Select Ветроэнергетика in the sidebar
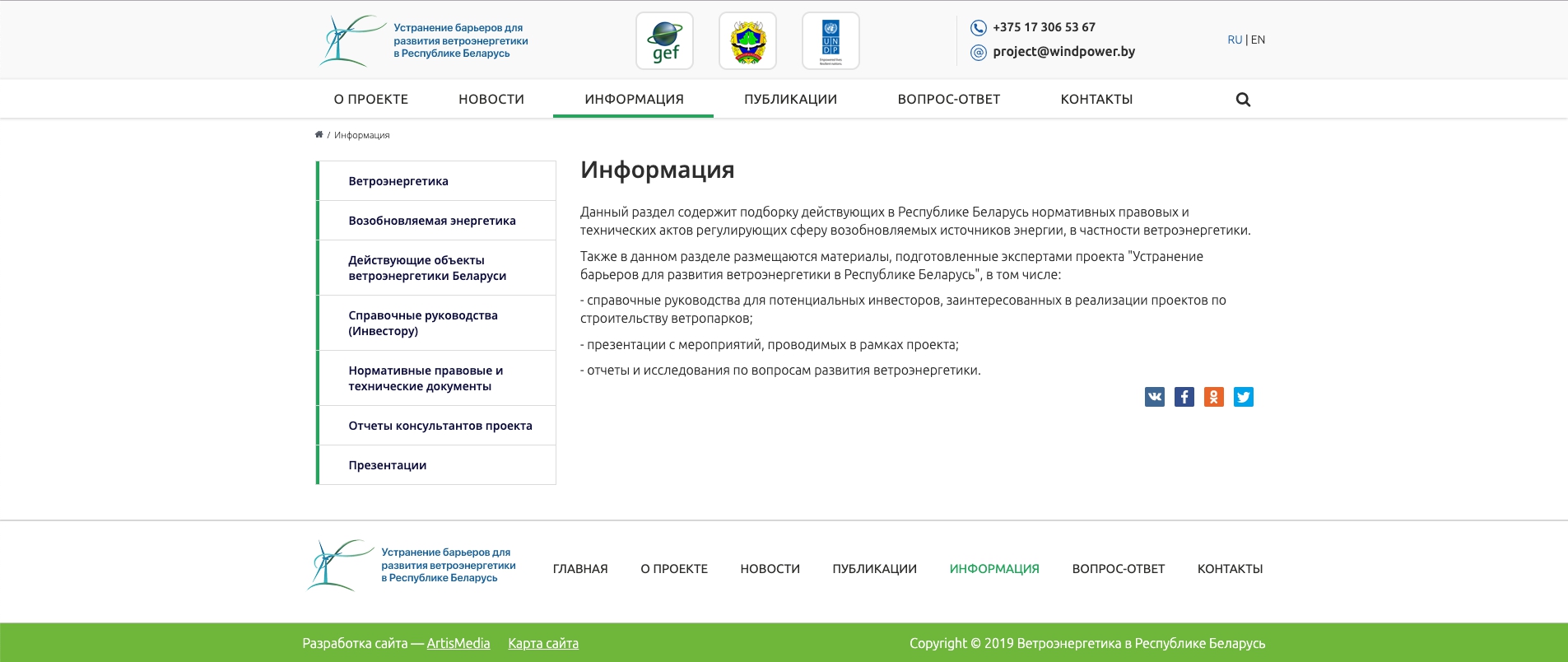This screenshot has height=662, width=1568. [398, 181]
